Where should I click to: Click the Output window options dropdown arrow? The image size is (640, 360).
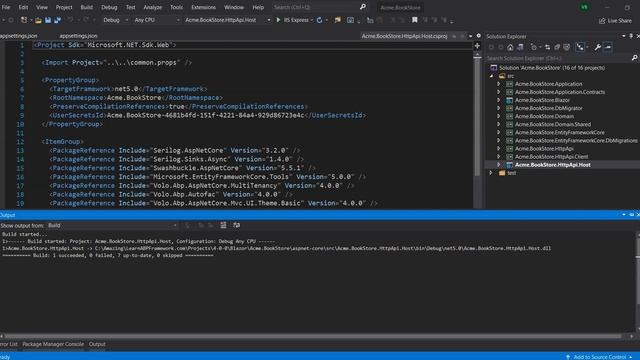[x=624, y=215]
